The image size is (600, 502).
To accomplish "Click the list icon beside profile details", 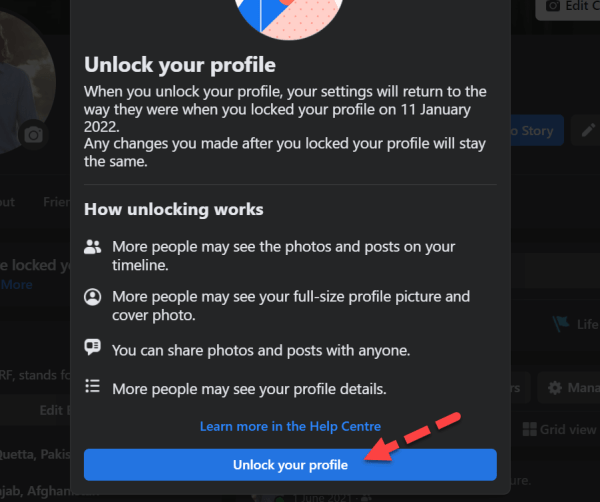I will tap(92, 386).
